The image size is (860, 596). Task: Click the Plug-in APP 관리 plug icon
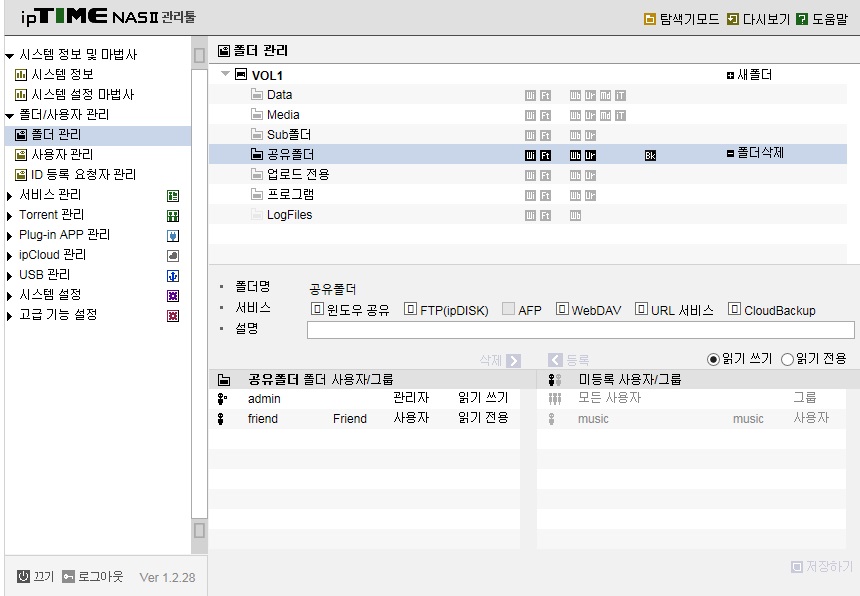pos(173,236)
